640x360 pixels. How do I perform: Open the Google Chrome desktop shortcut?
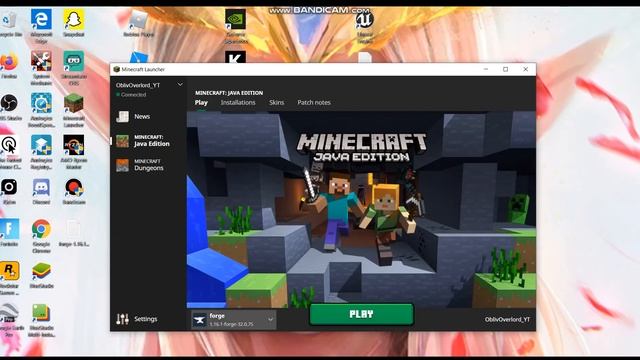click(41, 236)
